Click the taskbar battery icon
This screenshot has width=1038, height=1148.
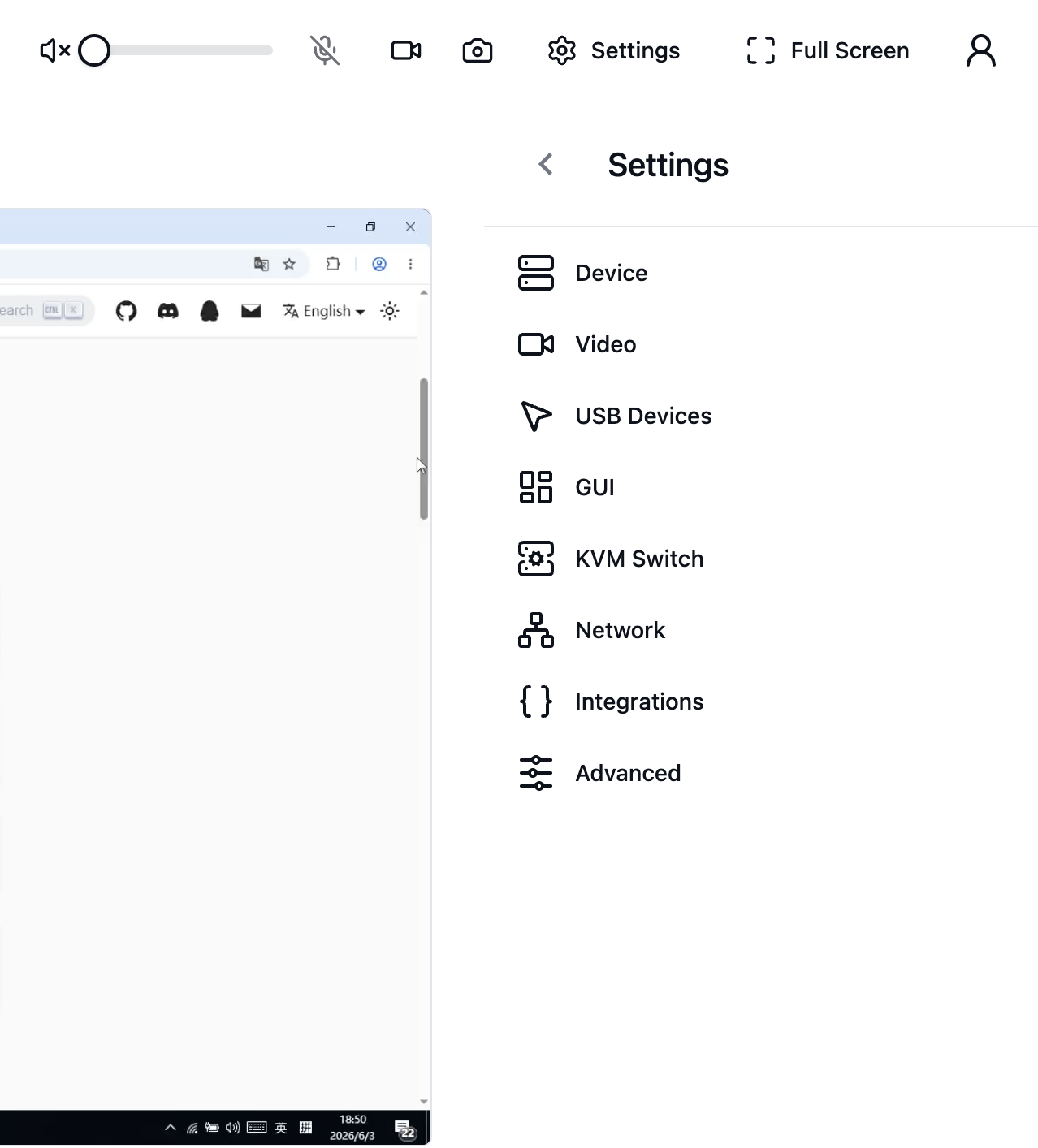pos(212,1127)
